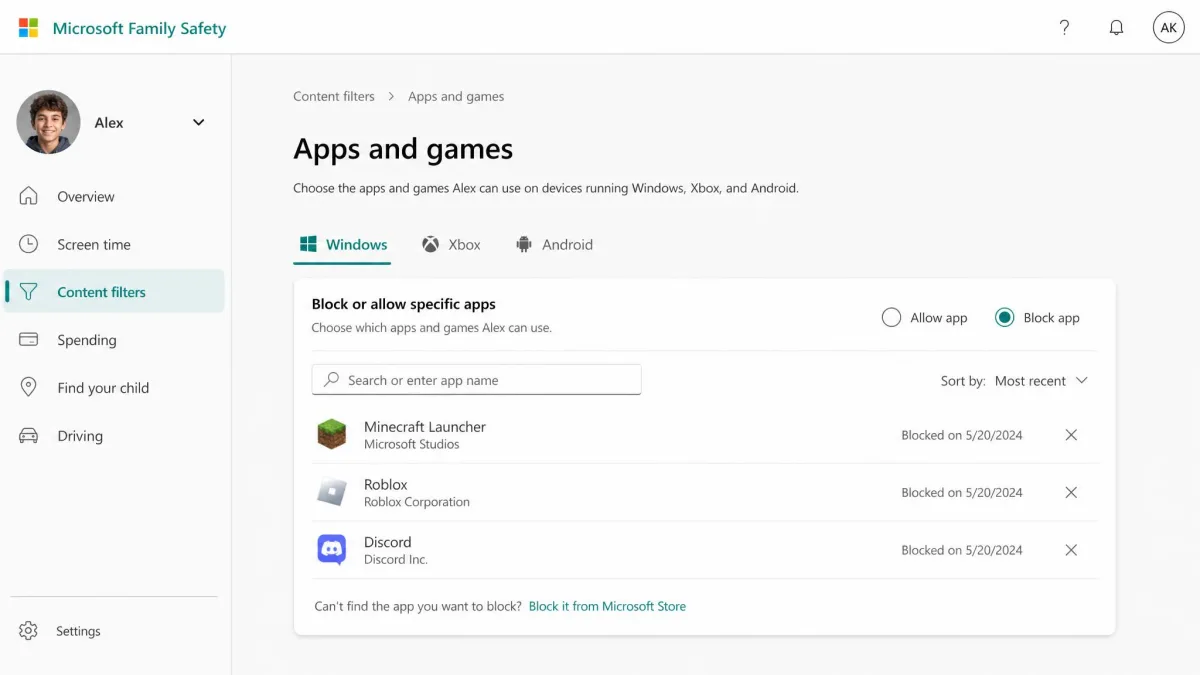1200x675 pixels.
Task: Expand the Alex member dropdown chevron
Action: [x=198, y=123]
